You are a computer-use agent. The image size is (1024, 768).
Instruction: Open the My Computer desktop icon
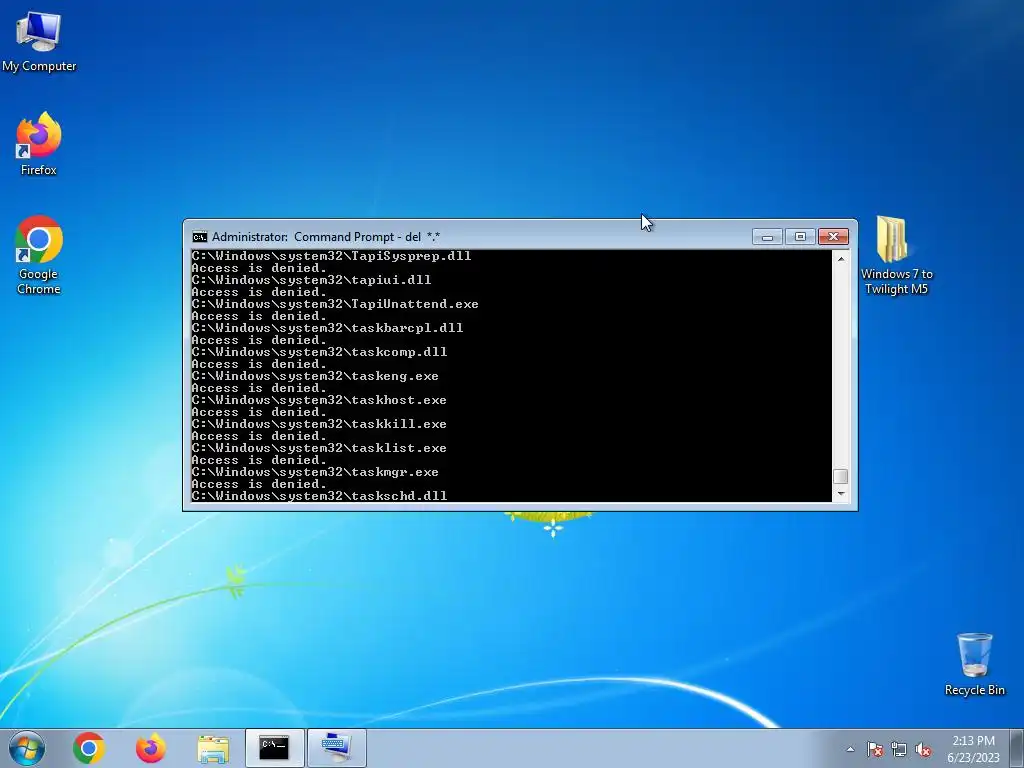pyautogui.click(x=39, y=42)
